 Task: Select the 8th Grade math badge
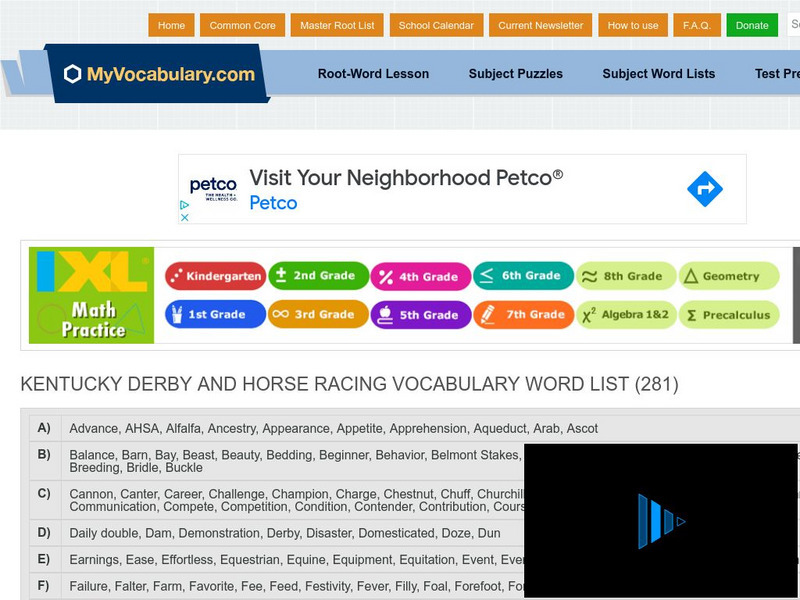tap(626, 276)
